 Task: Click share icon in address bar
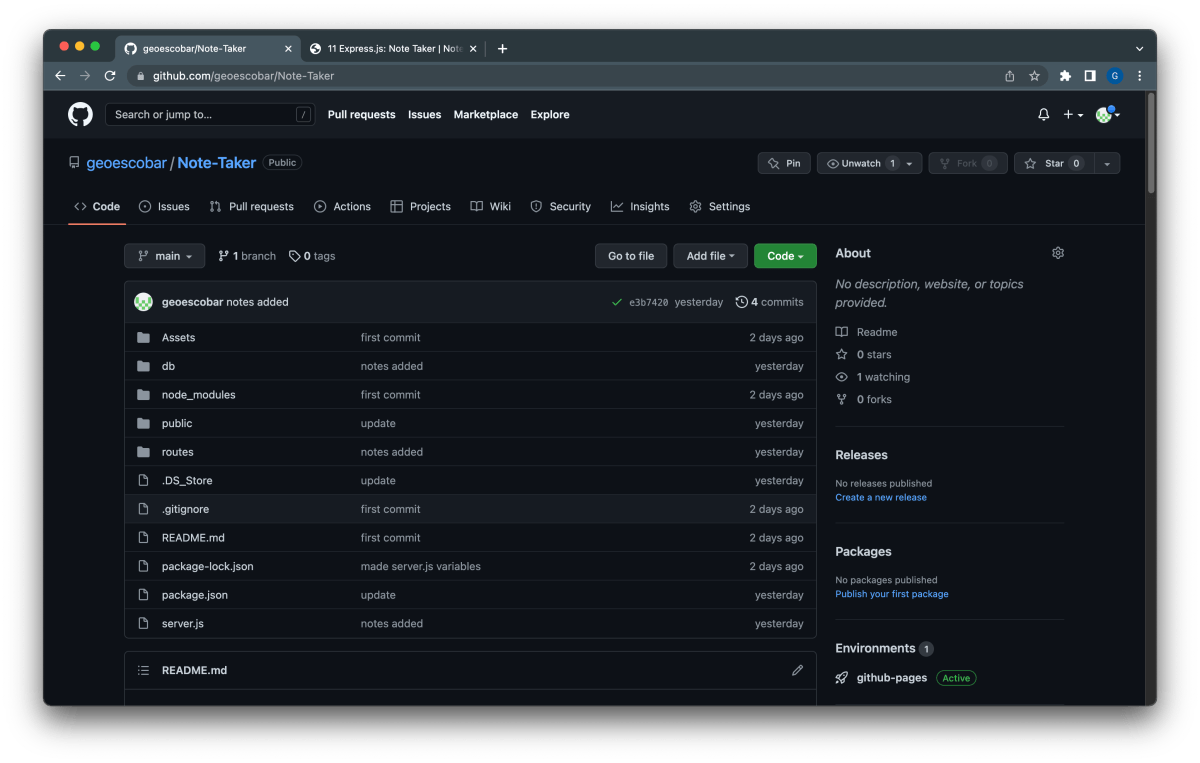pyautogui.click(x=1010, y=76)
